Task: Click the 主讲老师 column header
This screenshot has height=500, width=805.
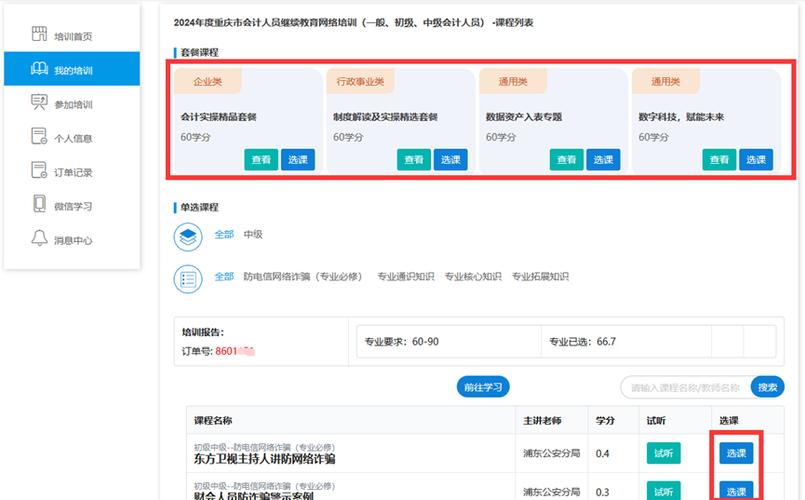Action: (x=542, y=420)
